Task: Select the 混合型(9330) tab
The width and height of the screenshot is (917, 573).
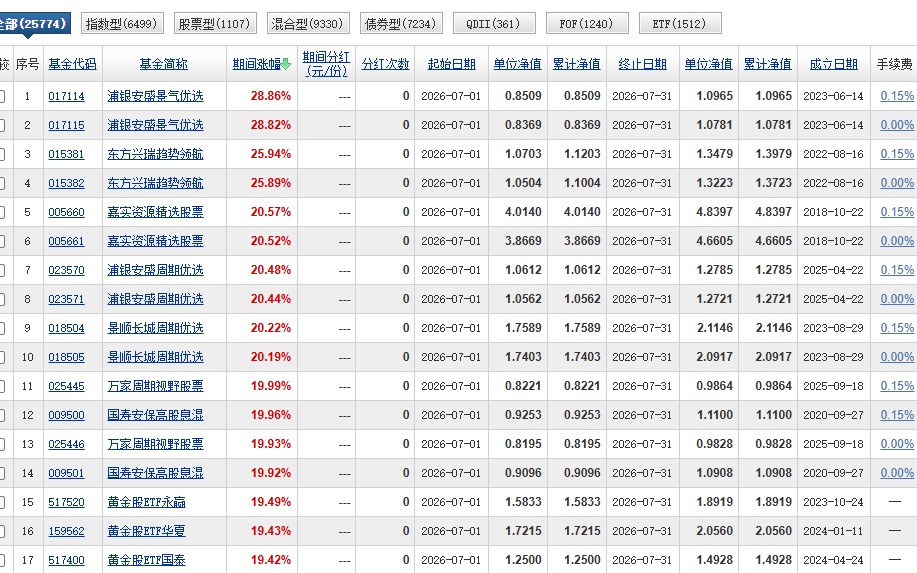Action: (x=308, y=23)
